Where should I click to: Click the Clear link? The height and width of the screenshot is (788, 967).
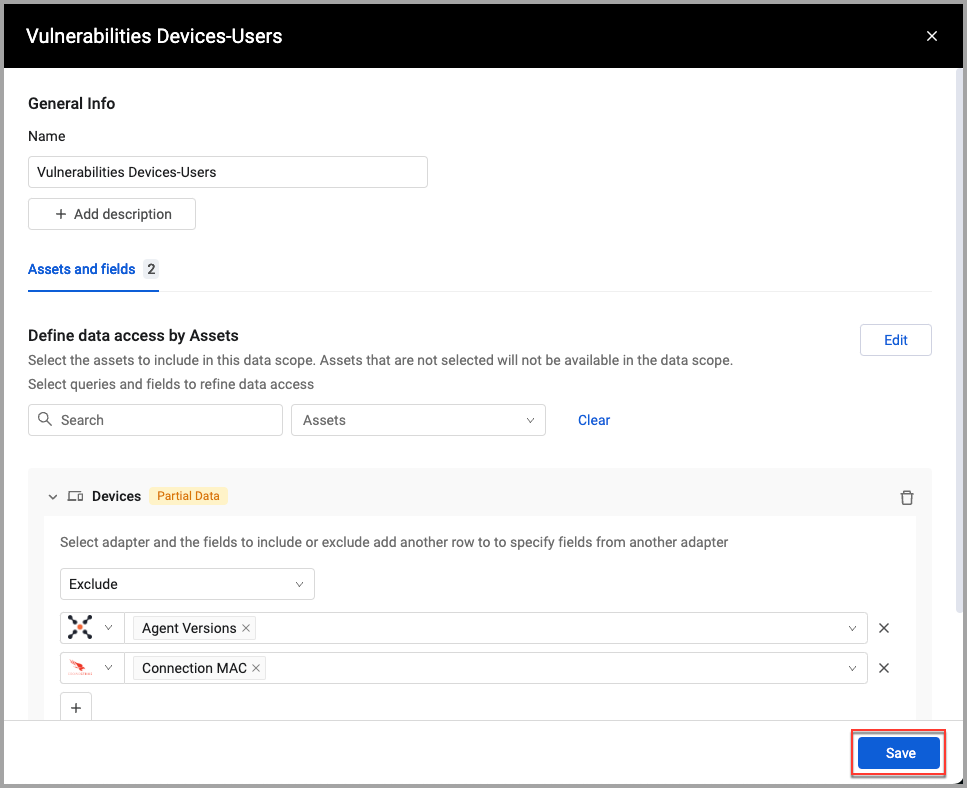pyautogui.click(x=593, y=420)
